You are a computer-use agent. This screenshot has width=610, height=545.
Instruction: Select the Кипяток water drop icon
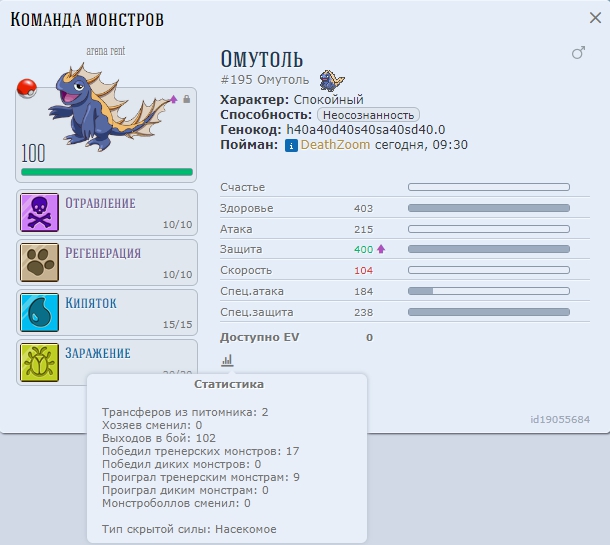pos(39,312)
